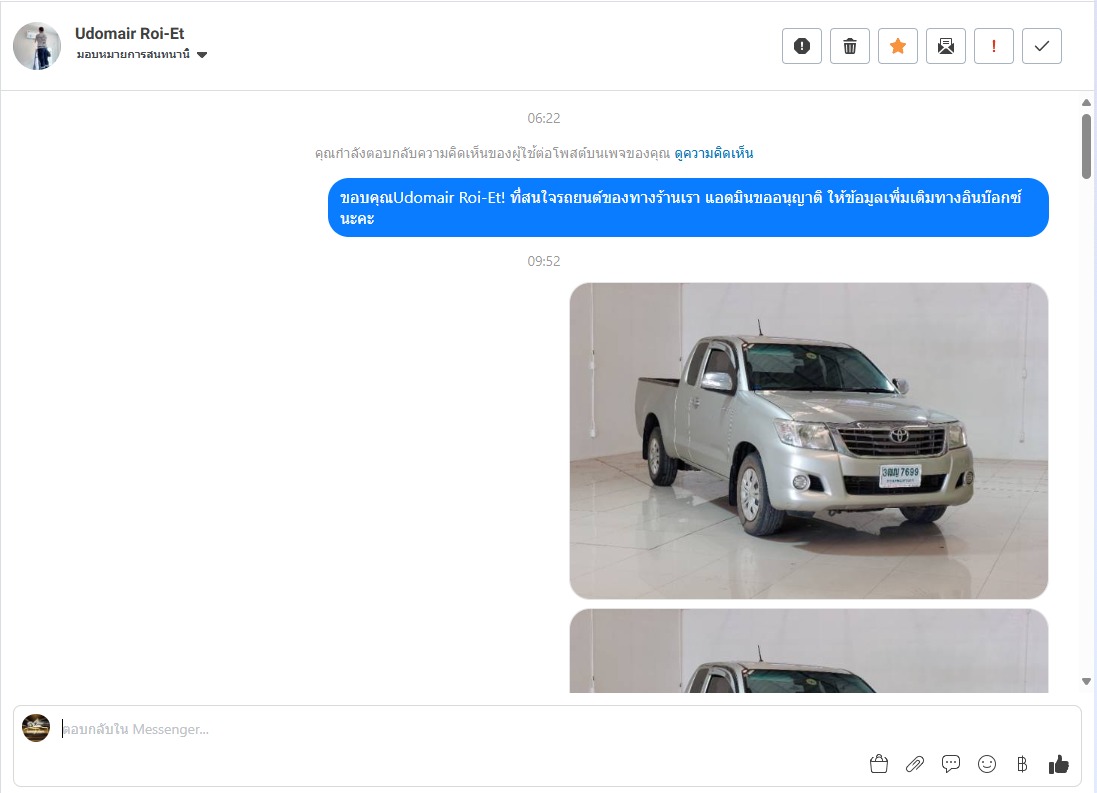Open the ดูความคิดเห็น link

tap(714, 153)
